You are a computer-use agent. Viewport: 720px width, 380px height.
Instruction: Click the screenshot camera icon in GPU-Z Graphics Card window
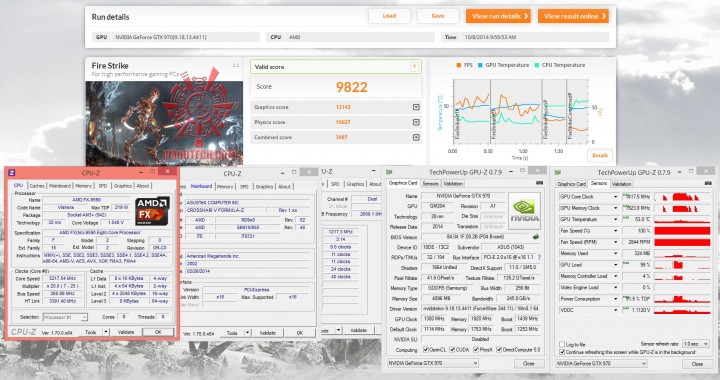(539, 183)
